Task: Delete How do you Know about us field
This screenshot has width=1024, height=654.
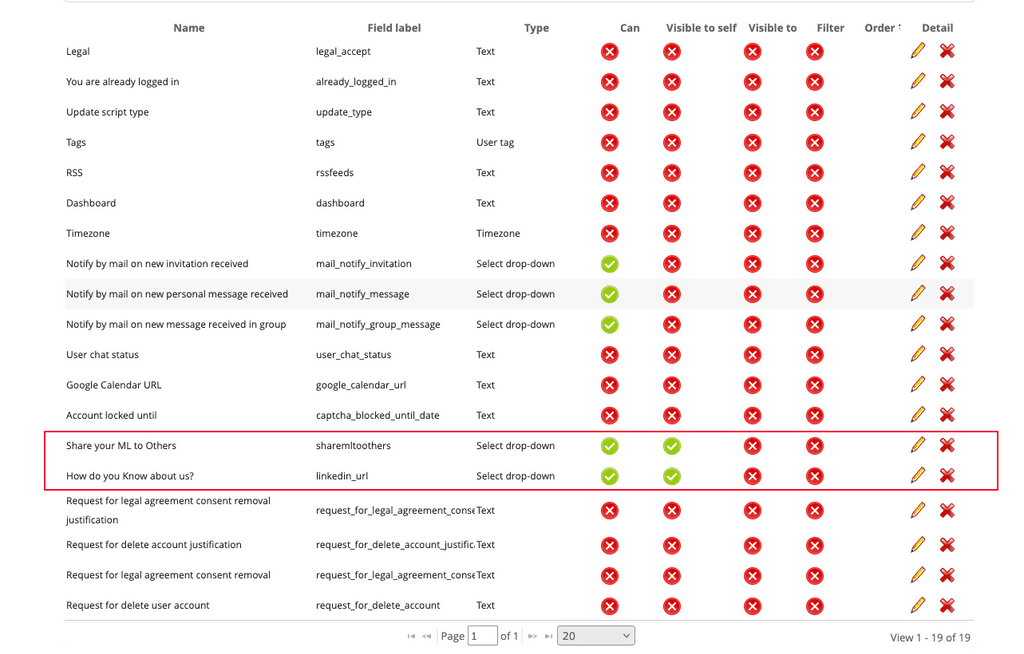Action: (x=947, y=475)
